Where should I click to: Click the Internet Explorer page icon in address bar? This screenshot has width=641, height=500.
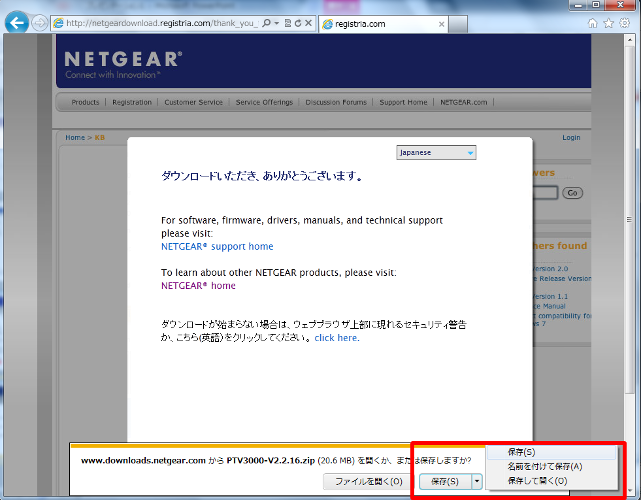pos(58,23)
